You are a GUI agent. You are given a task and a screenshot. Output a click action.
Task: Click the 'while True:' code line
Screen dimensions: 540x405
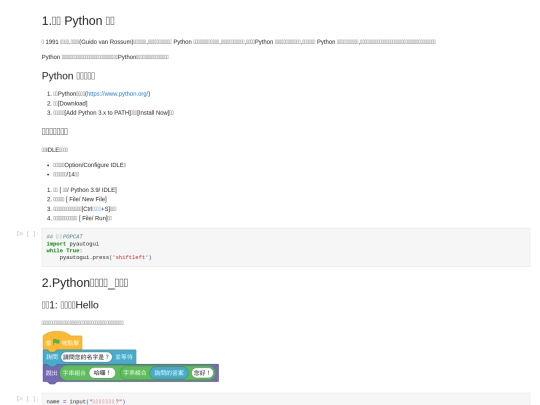pyautogui.click(x=64, y=250)
